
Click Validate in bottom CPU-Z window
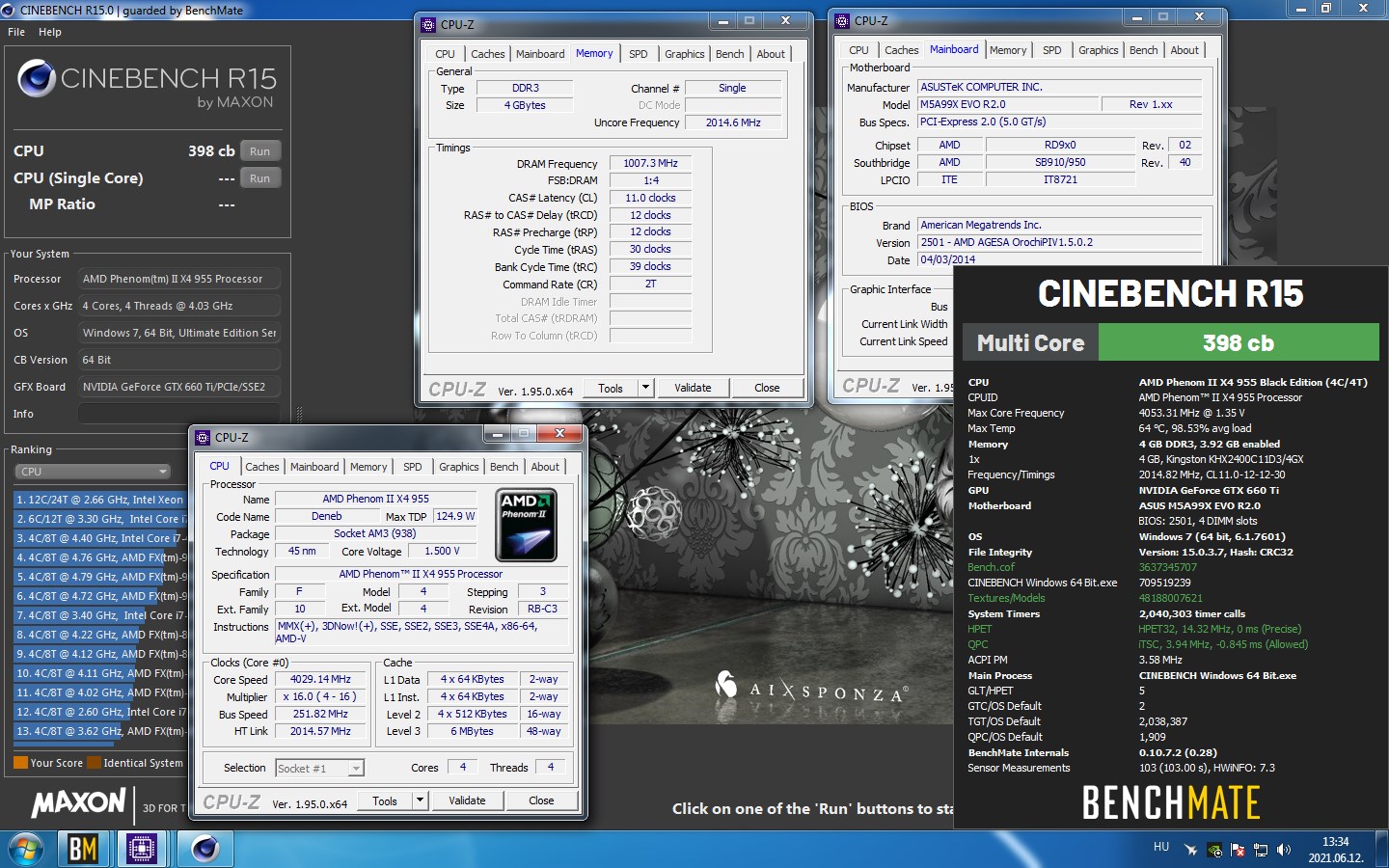point(467,800)
